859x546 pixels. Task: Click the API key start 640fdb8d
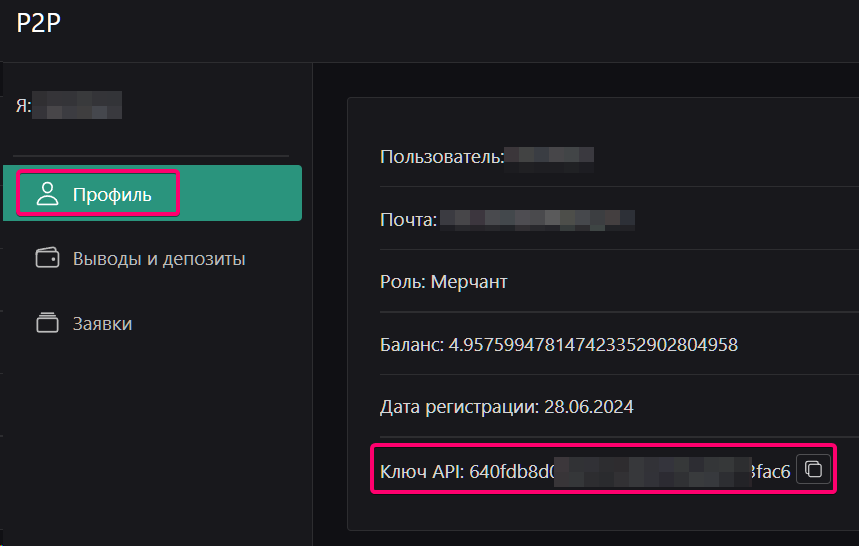510,471
